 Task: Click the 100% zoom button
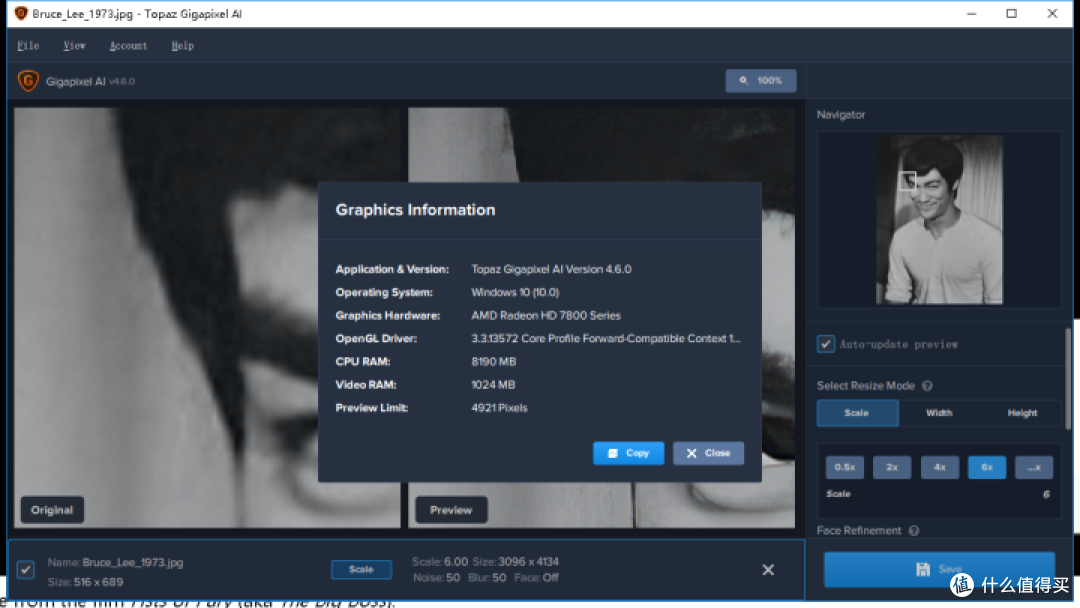pyautogui.click(x=760, y=81)
